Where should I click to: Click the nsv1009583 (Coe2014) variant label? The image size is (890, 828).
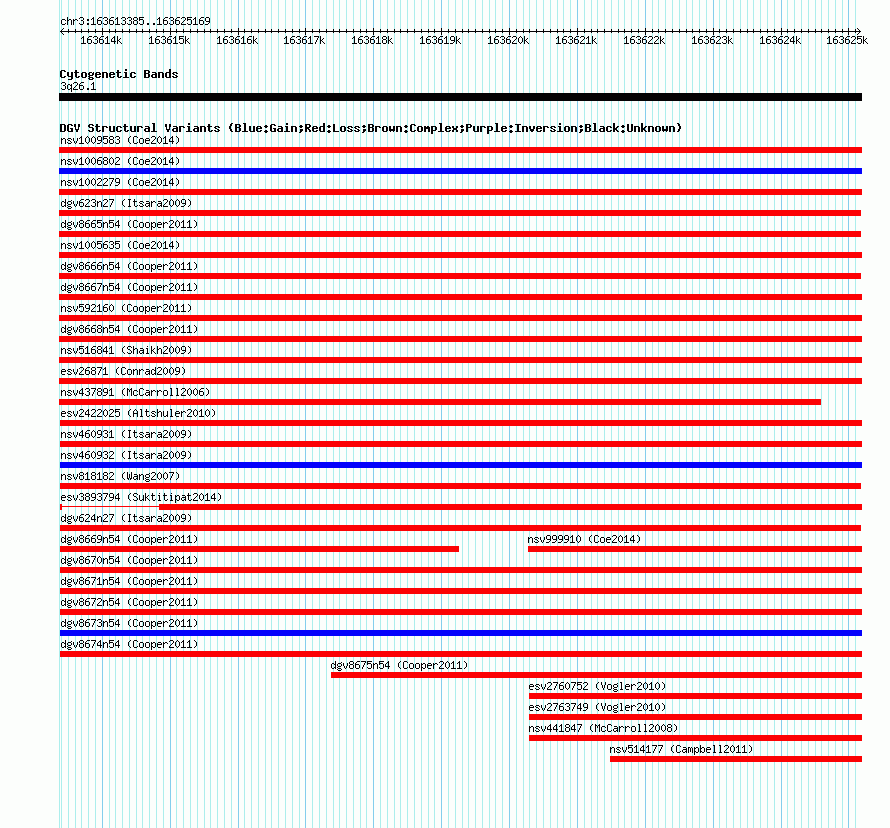[x=120, y=140]
